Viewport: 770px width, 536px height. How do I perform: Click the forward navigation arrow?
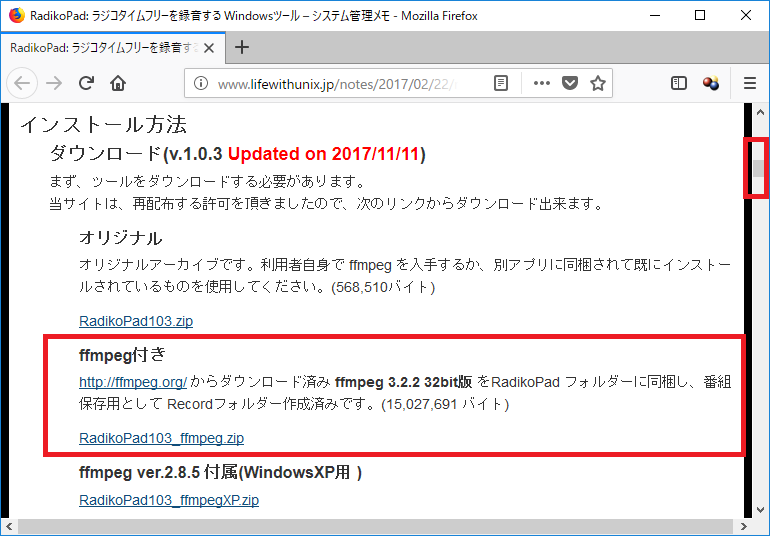[x=54, y=84]
